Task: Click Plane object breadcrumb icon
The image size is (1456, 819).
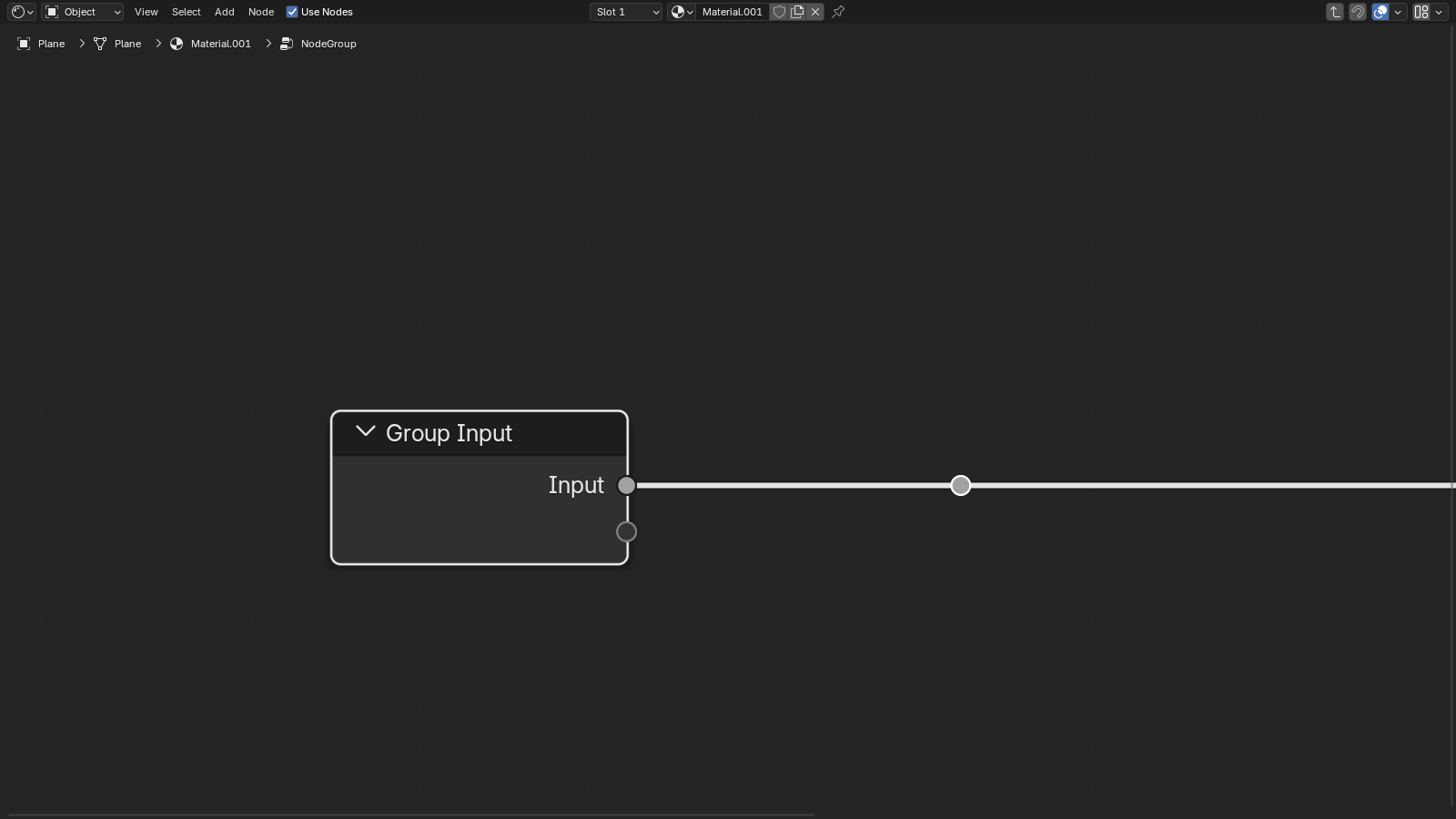Action: click(24, 44)
